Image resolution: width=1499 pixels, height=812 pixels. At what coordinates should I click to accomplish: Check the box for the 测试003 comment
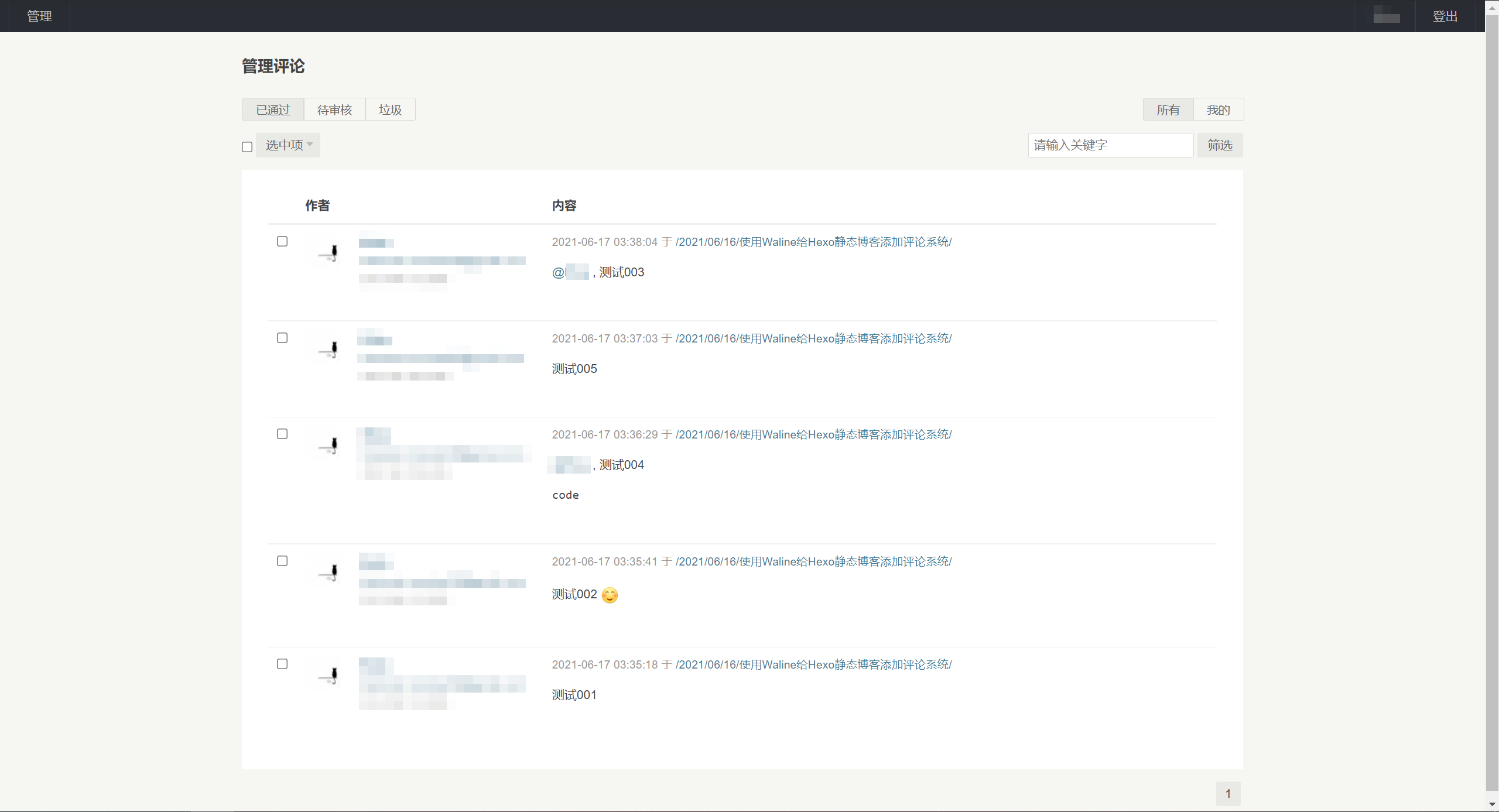click(x=282, y=241)
